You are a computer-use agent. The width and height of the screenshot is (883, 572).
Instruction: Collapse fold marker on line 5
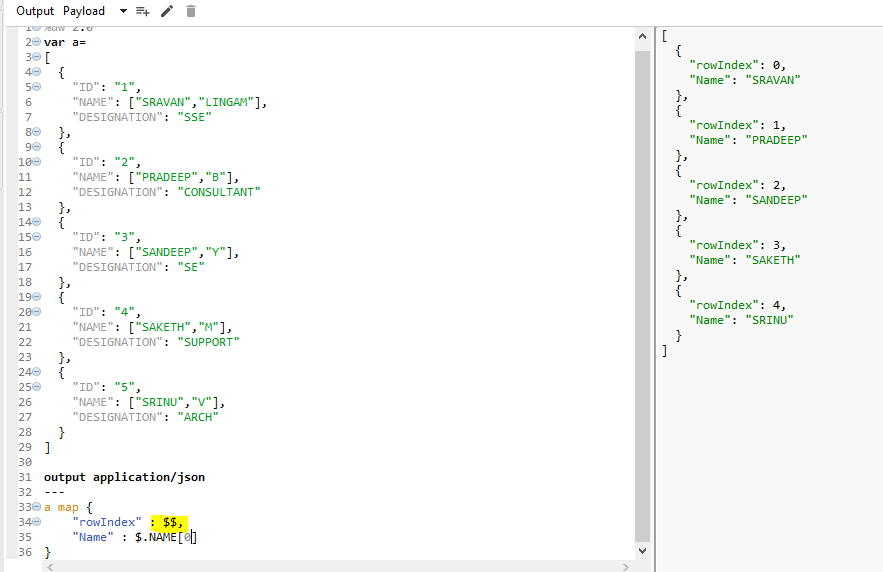click(x=37, y=87)
